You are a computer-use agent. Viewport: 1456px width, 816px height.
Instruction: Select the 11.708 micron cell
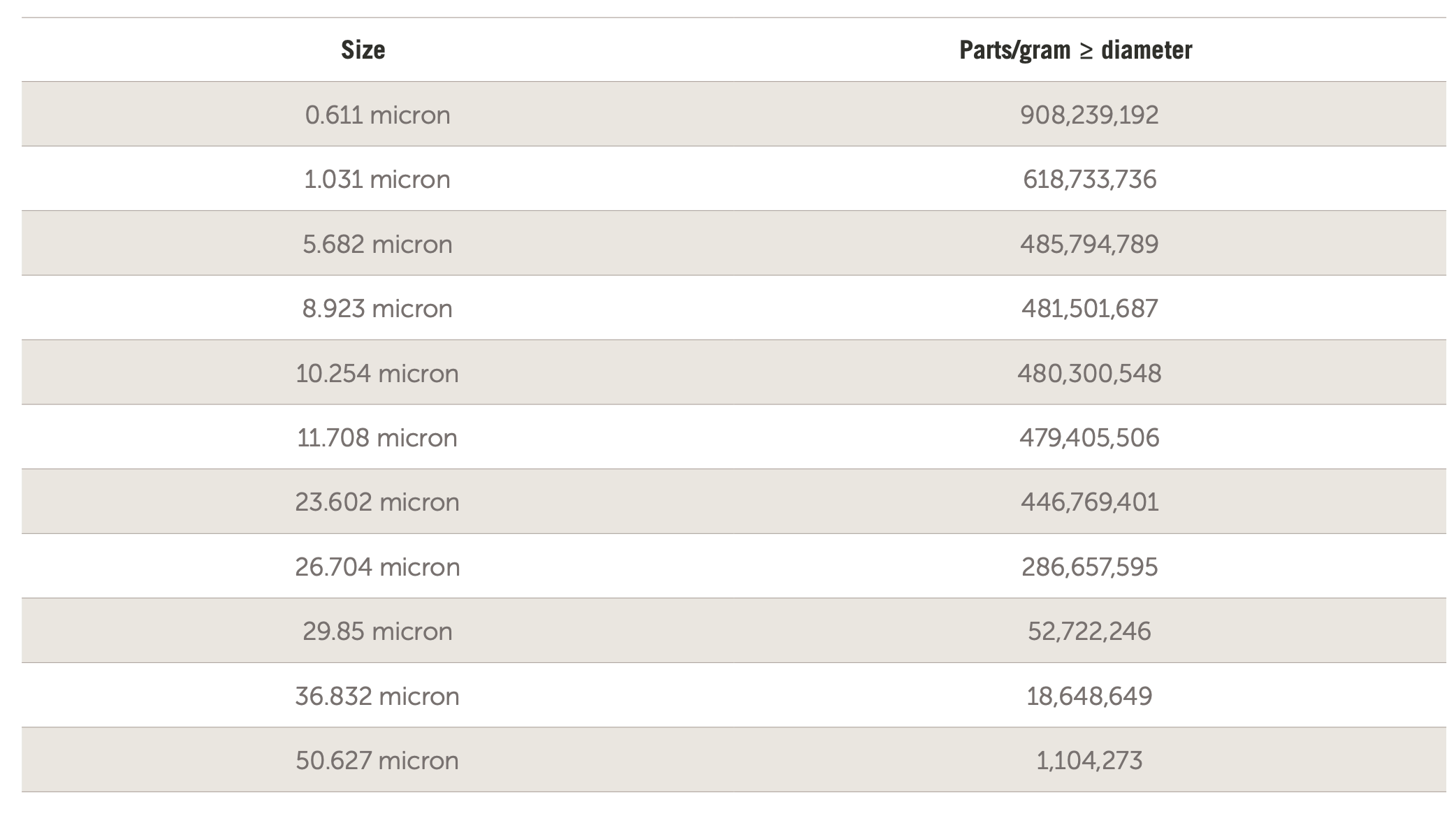coord(377,437)
